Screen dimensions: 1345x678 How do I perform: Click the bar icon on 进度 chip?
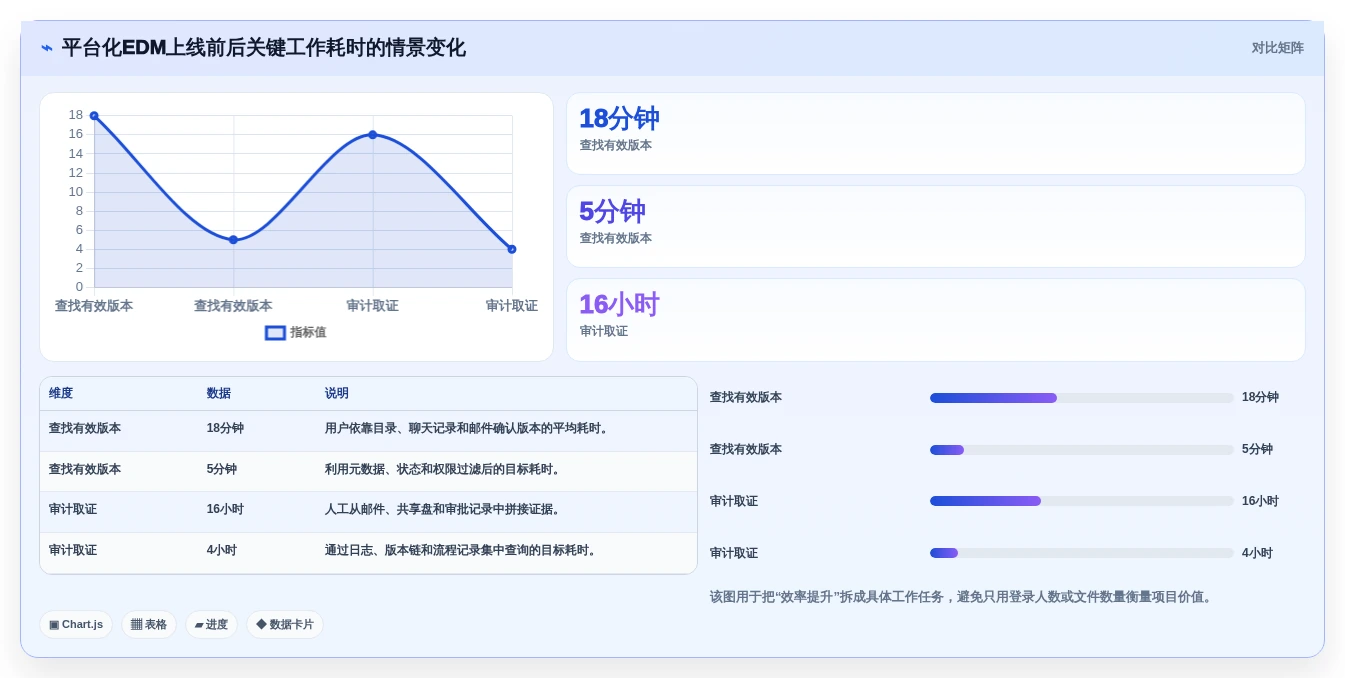199,625
